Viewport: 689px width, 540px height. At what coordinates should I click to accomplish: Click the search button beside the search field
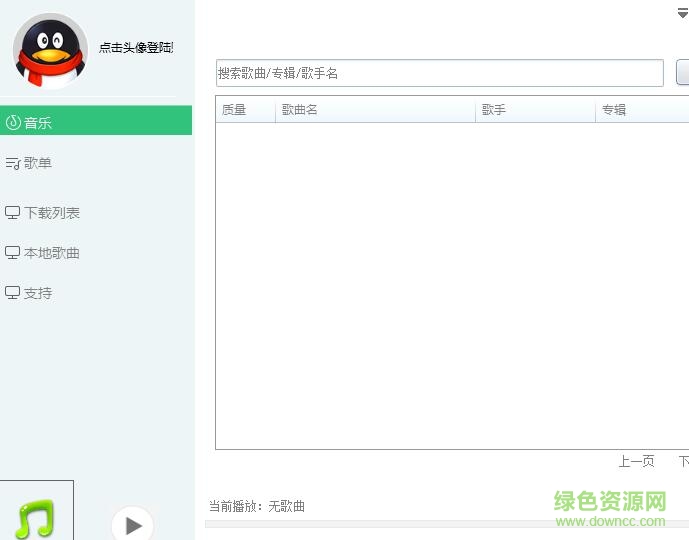pyautogui.click(x=682, y=73)
